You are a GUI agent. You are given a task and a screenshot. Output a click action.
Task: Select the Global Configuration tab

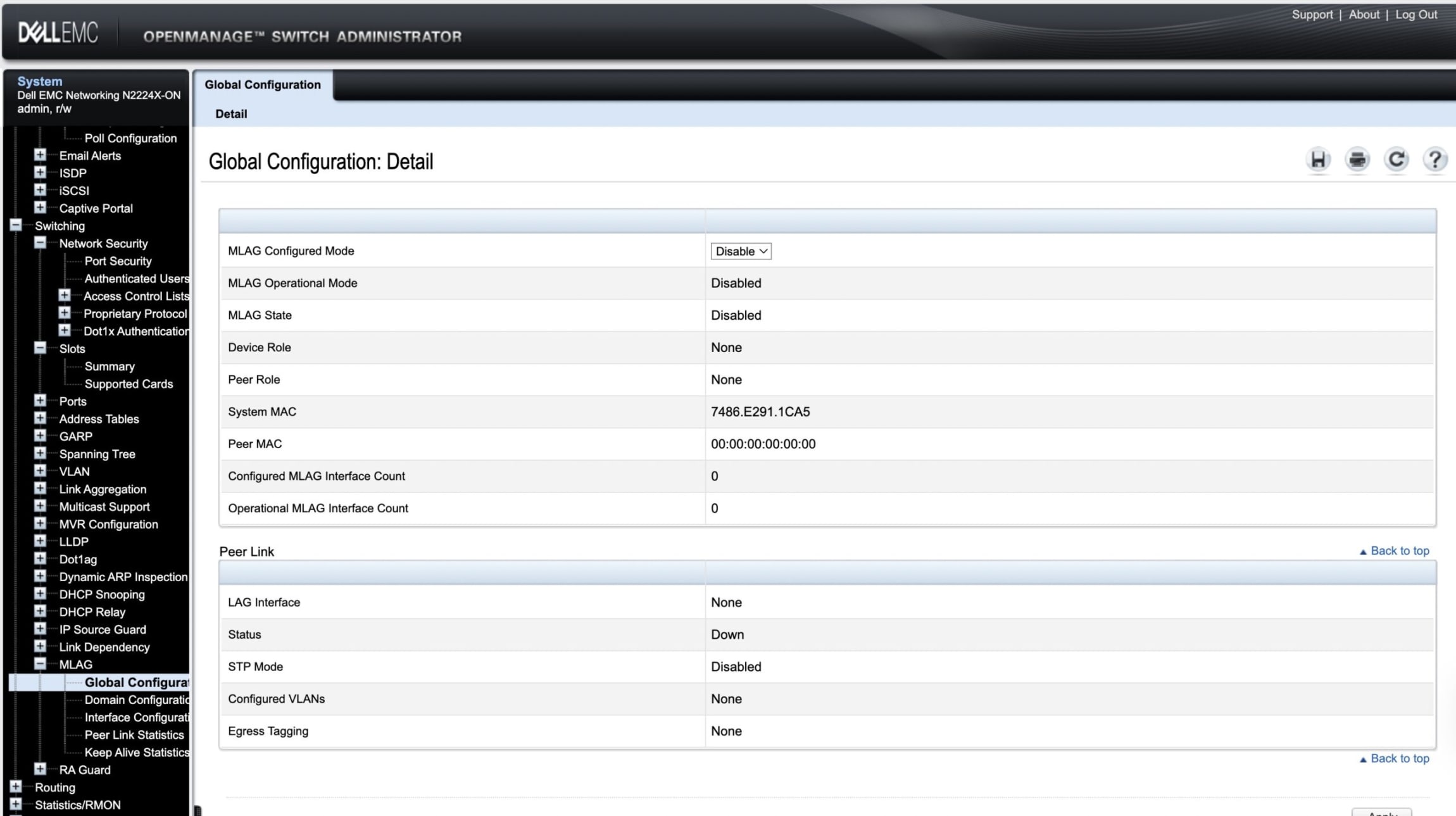(262, 85)
